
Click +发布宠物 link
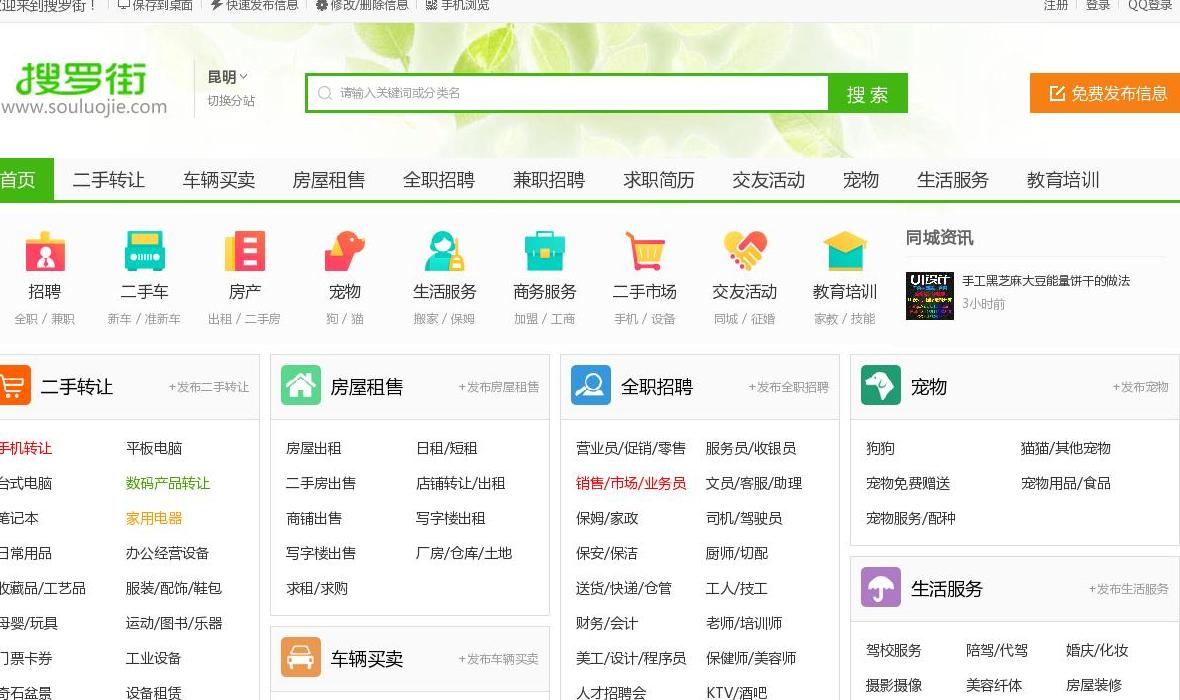coord(1140,387)
